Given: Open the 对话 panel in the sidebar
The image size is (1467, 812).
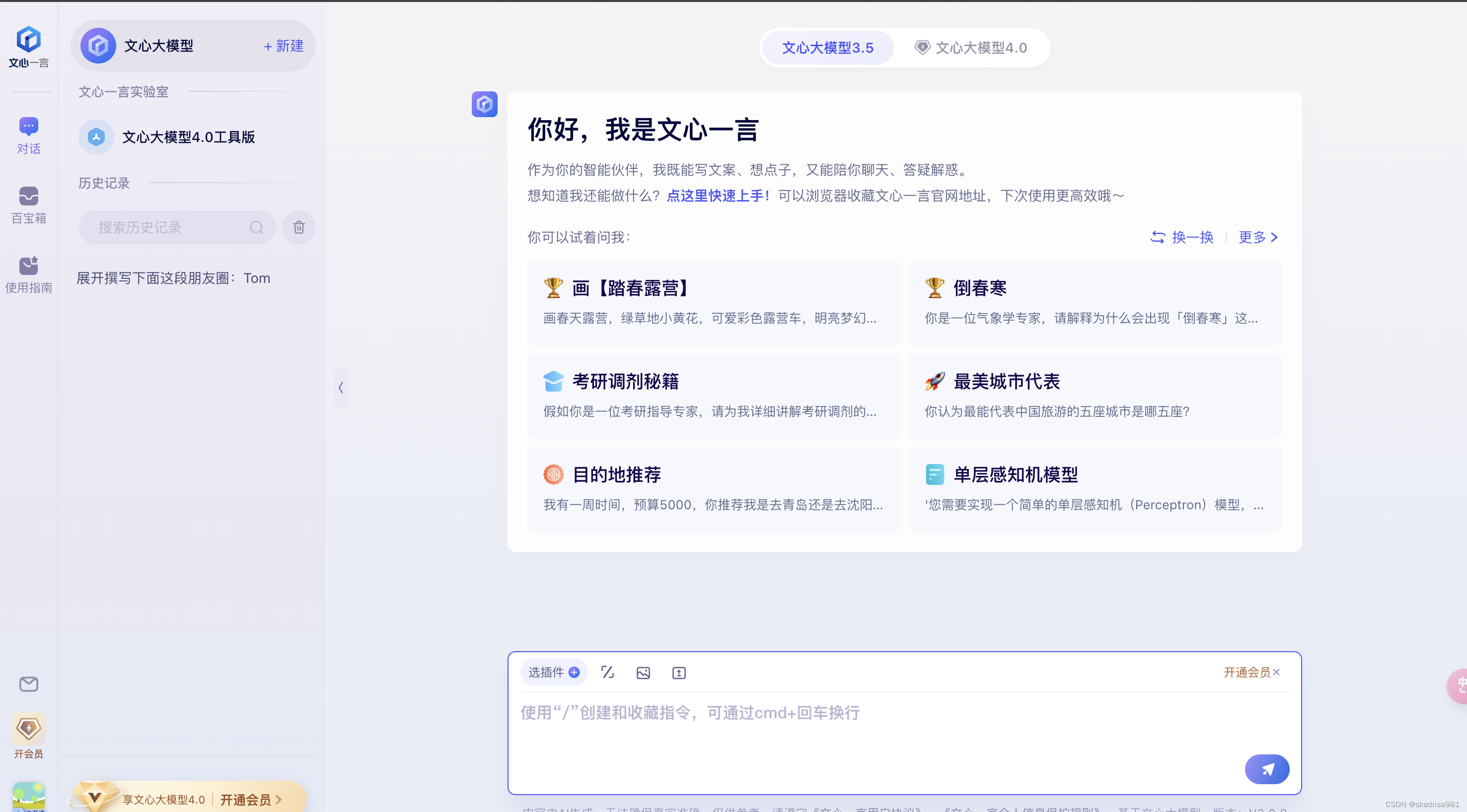Looking at the screenshot, I should tap(28, 135).
